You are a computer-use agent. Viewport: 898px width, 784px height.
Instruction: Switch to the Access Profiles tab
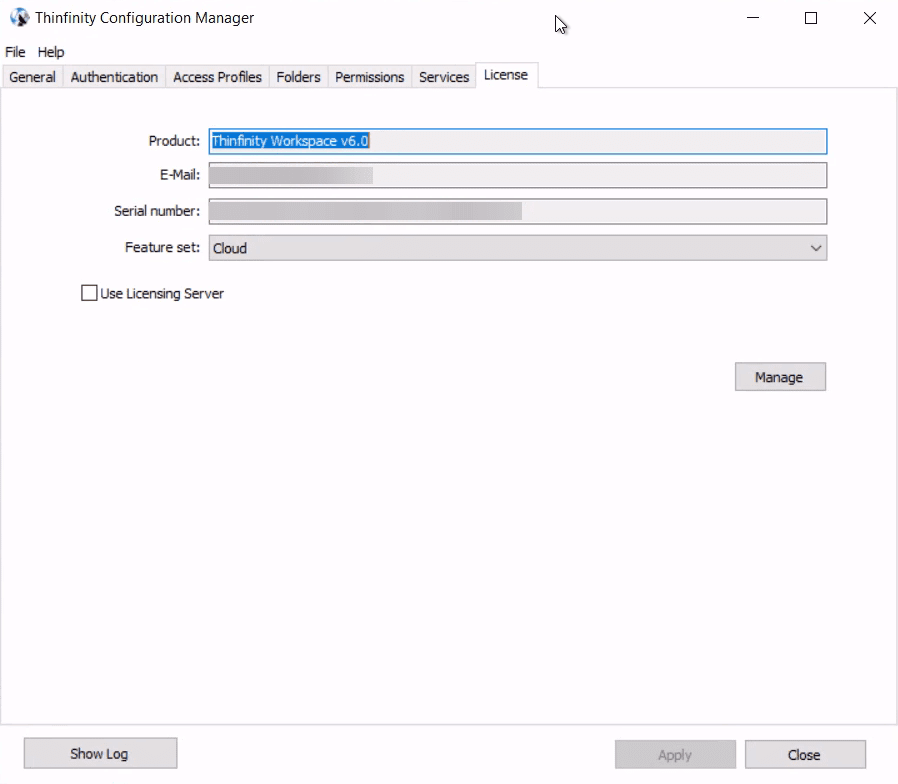pos(216,76)
